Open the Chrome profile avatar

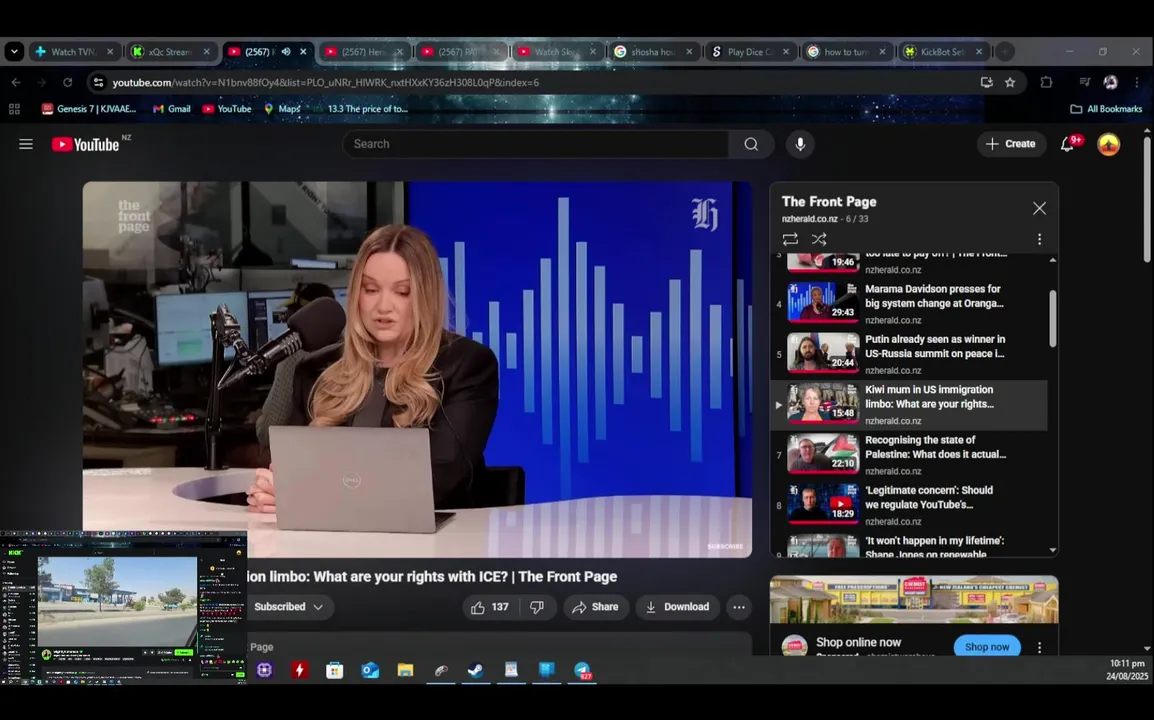1111,82
